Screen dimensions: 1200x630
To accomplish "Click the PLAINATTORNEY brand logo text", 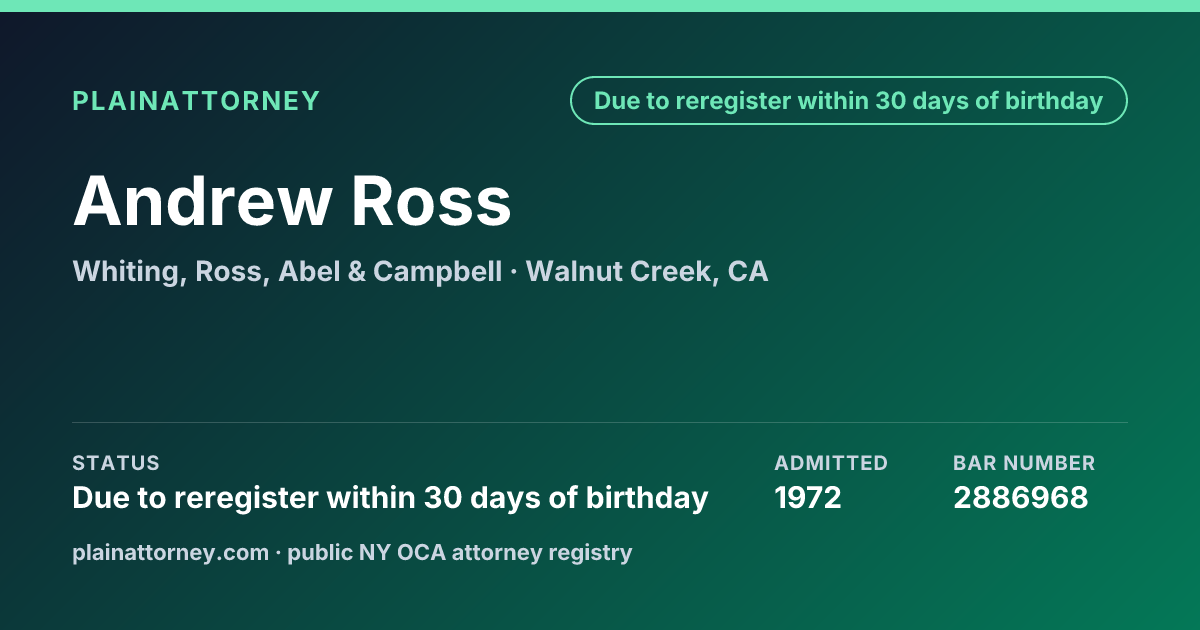I will point(196,101).
